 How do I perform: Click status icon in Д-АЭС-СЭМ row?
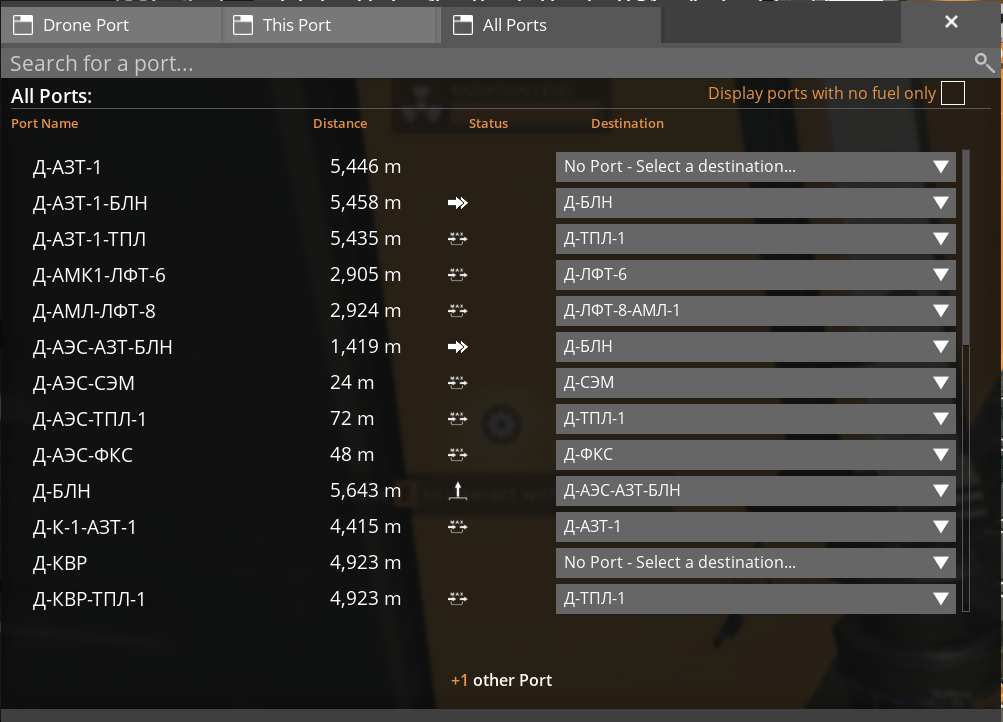pos(457,382)
